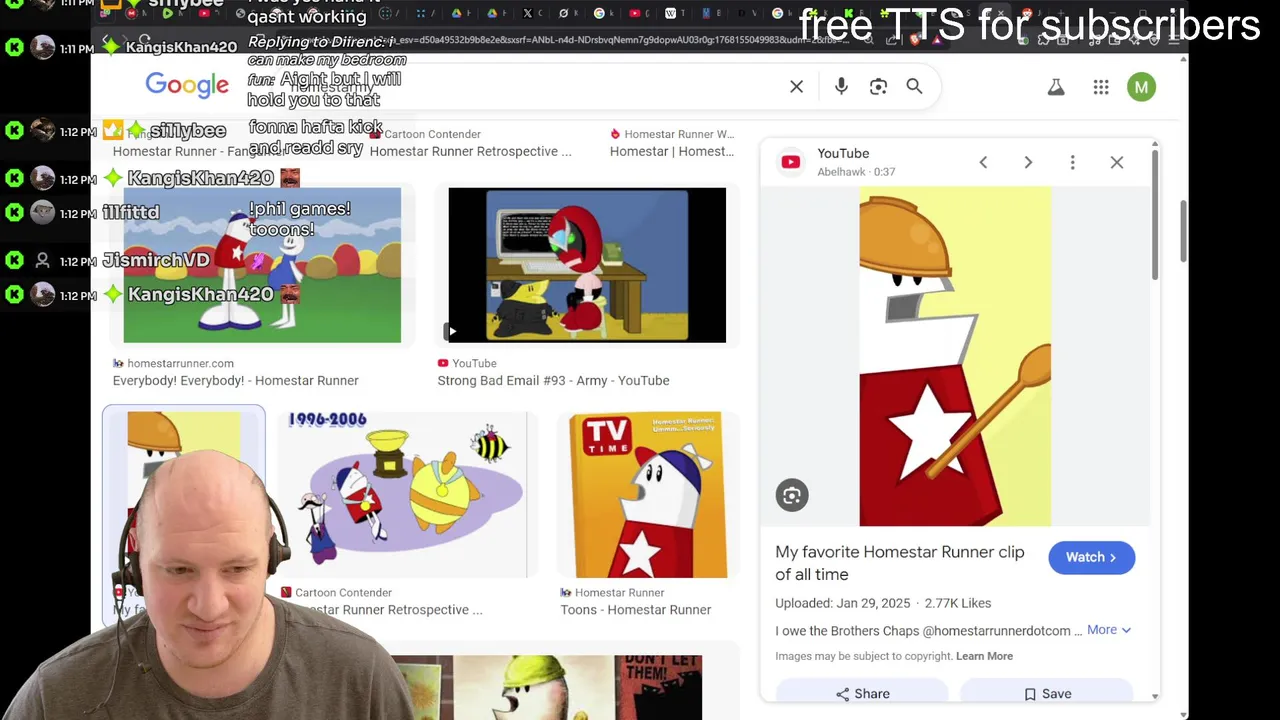Screen dimensions: 1280x720
Task: Open Google Lens image search
Action: (878, 87)
